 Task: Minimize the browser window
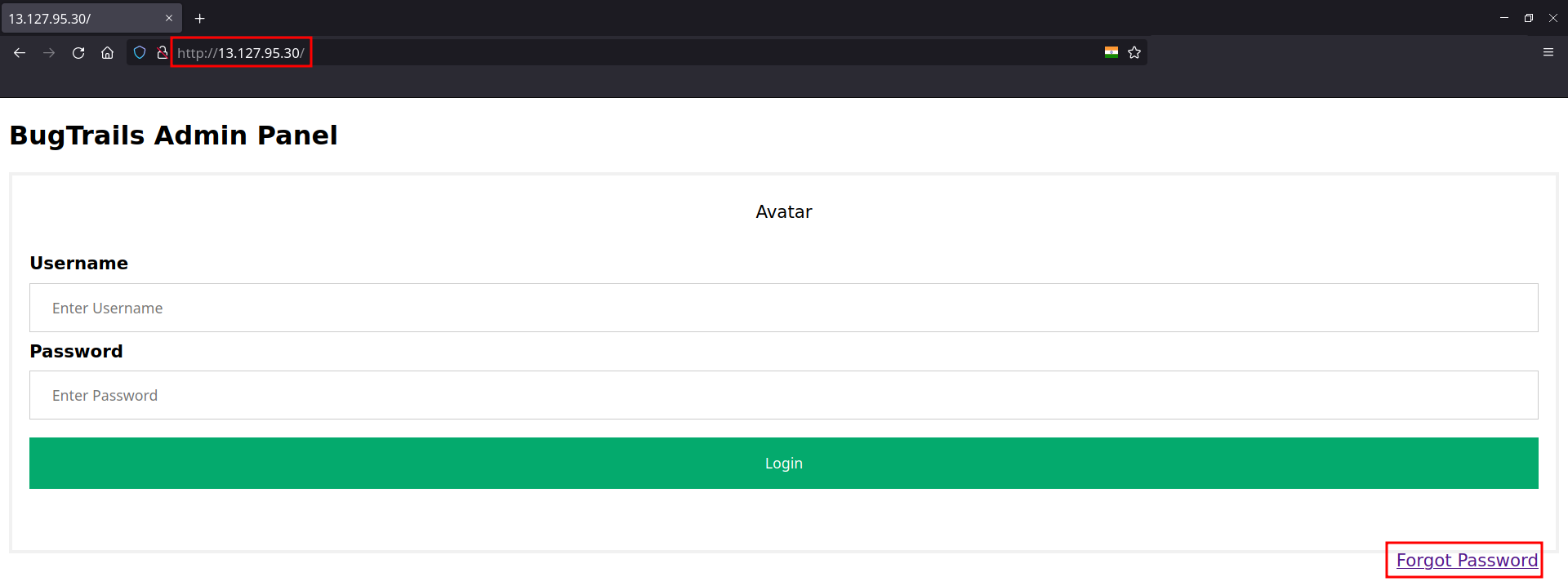(1503, 18)
